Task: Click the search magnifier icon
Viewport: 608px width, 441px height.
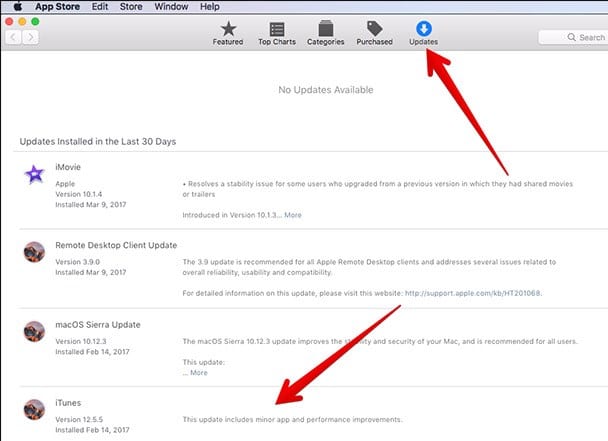Action: point(571,37)
